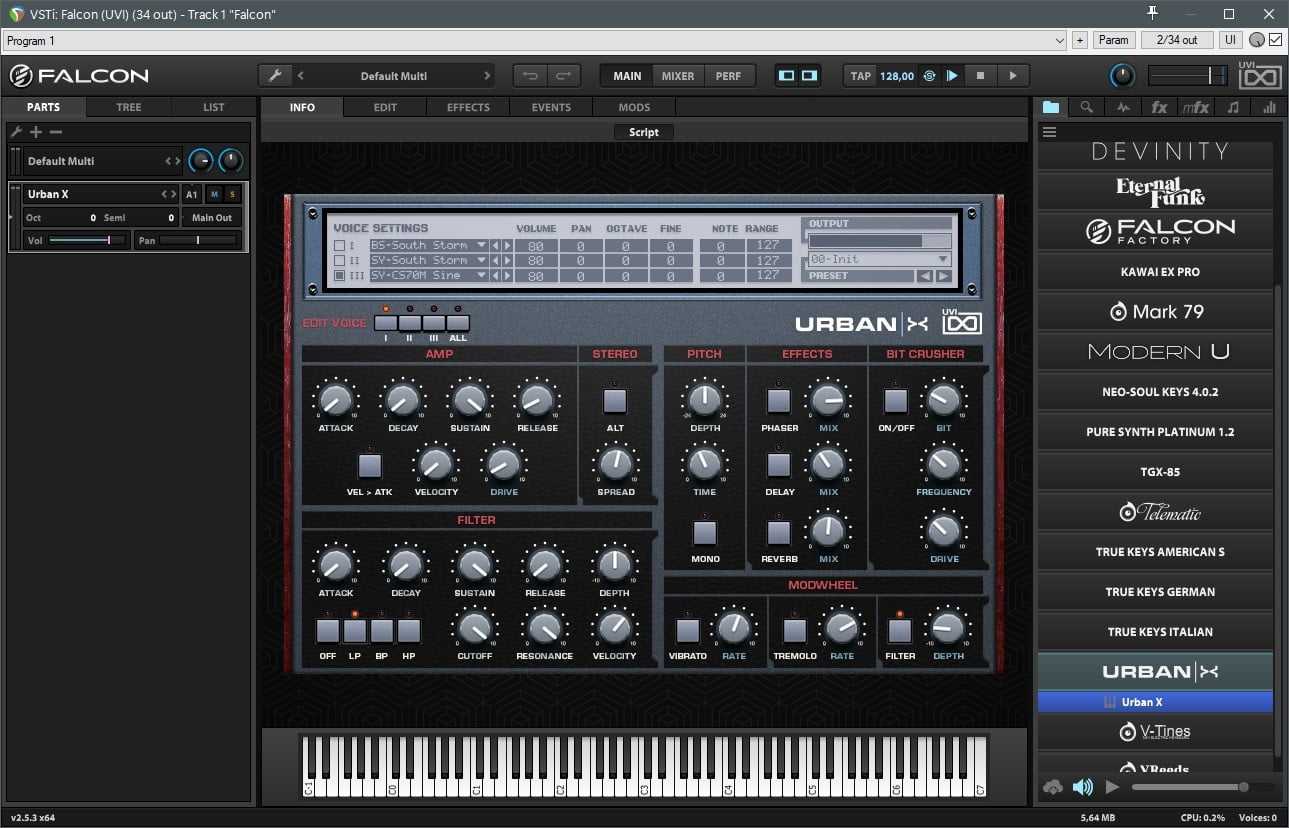Enable voice II checkbox in Voice Settings

(x=340, y=260)
